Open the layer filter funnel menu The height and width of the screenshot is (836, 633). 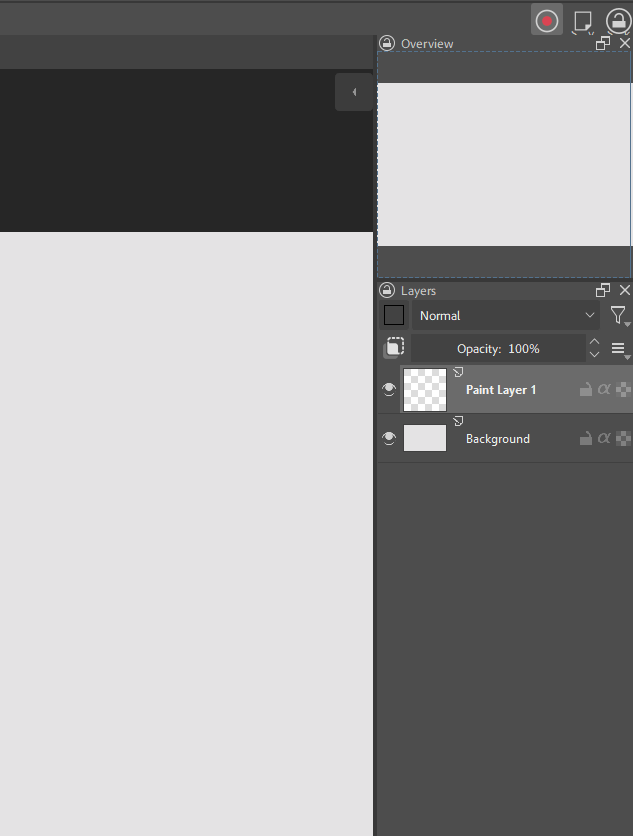click(x=619, y=316)
